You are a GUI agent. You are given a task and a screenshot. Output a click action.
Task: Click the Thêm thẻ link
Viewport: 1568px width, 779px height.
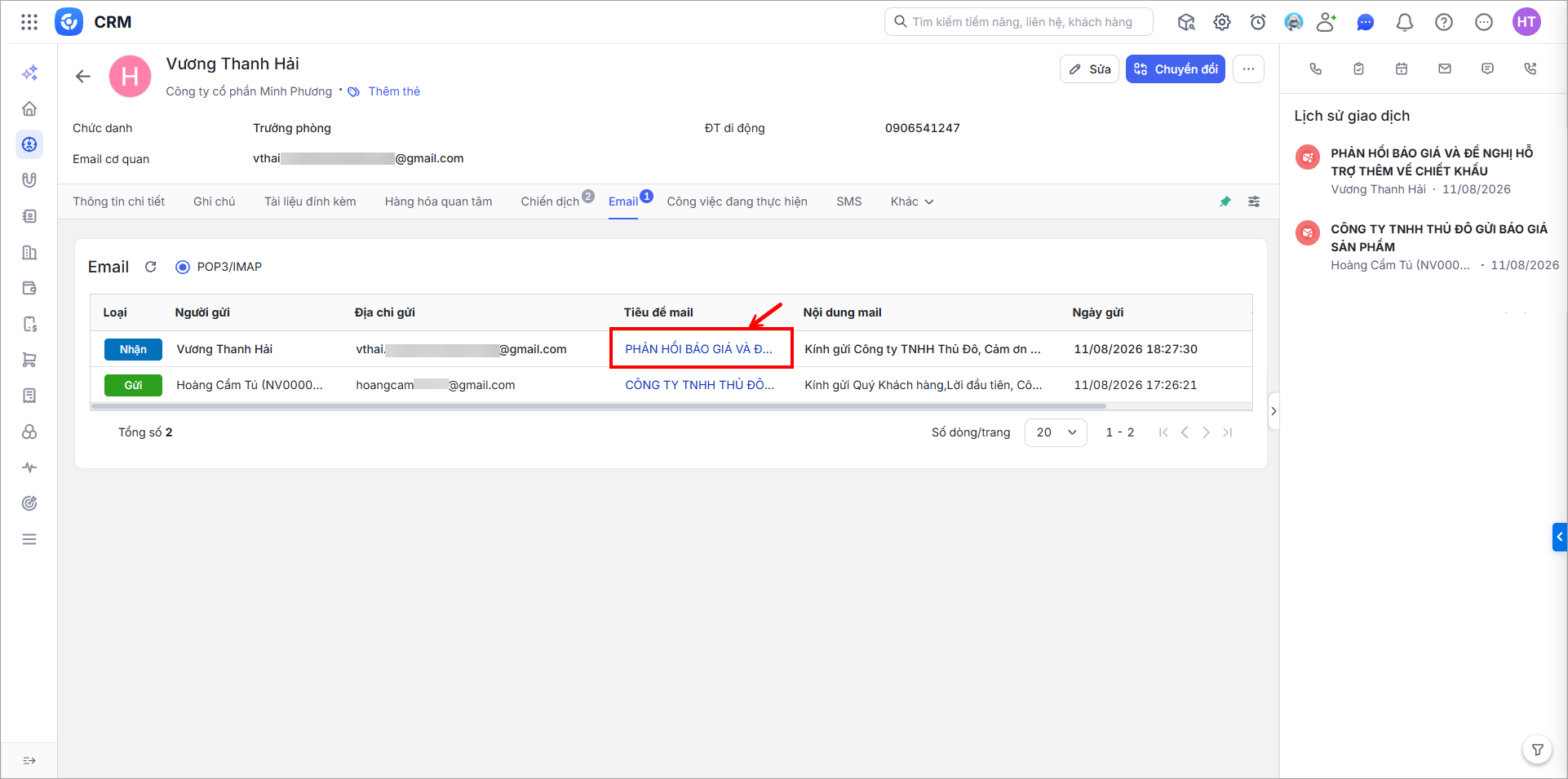(x=394, y=91)
